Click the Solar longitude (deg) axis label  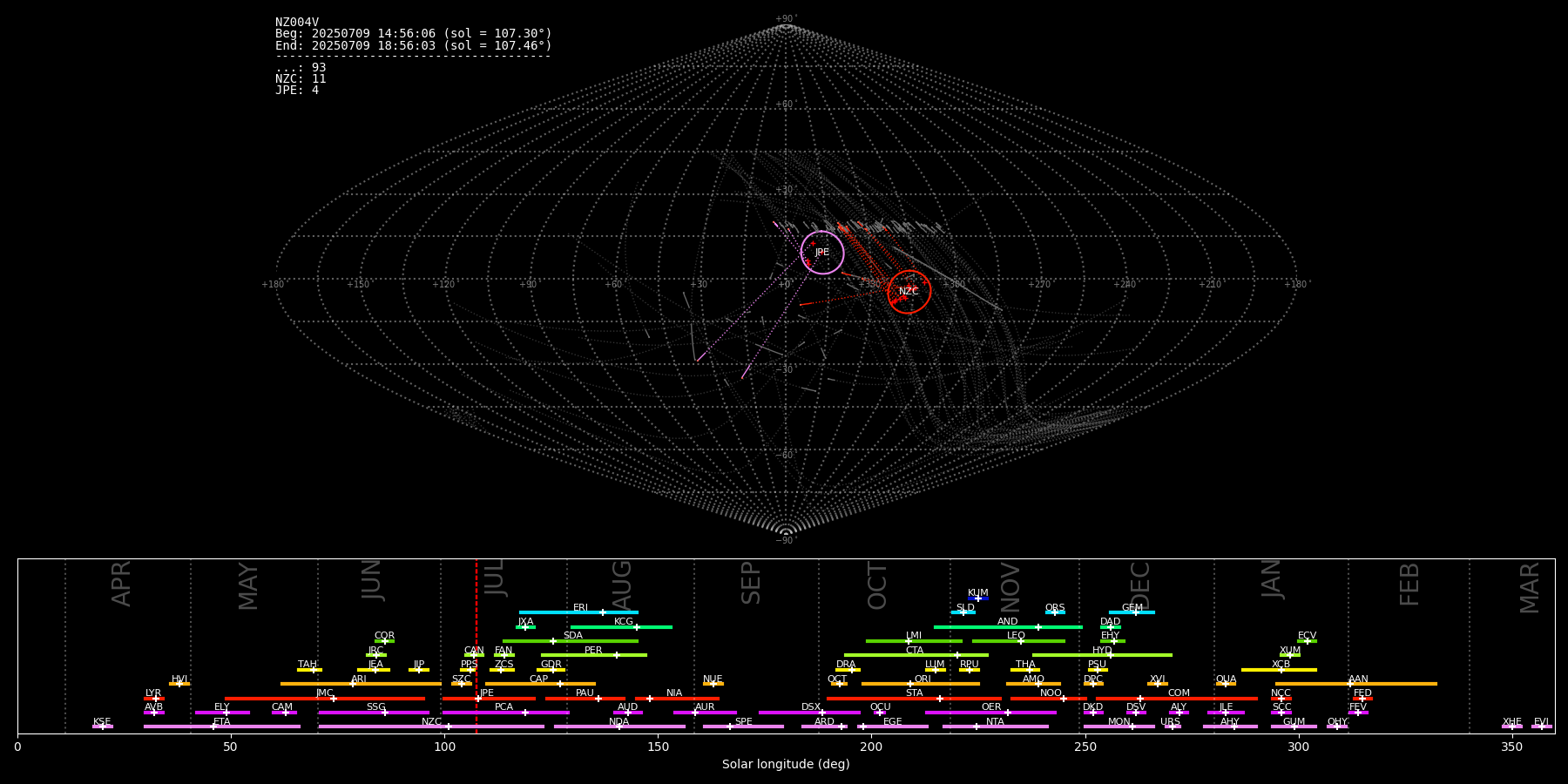click(x=786, y=765)
